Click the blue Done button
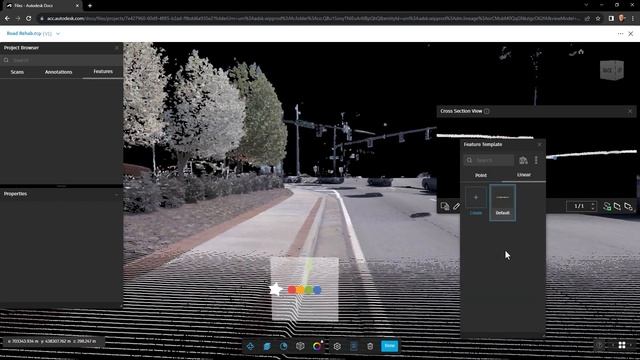Viewport: 640px width, 360px height. [x=390, y=346]
